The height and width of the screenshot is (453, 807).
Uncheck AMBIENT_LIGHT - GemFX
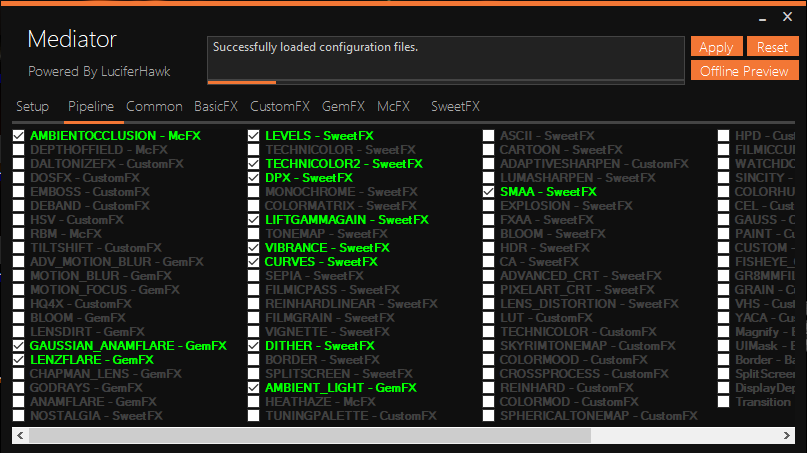pos(253,387)
